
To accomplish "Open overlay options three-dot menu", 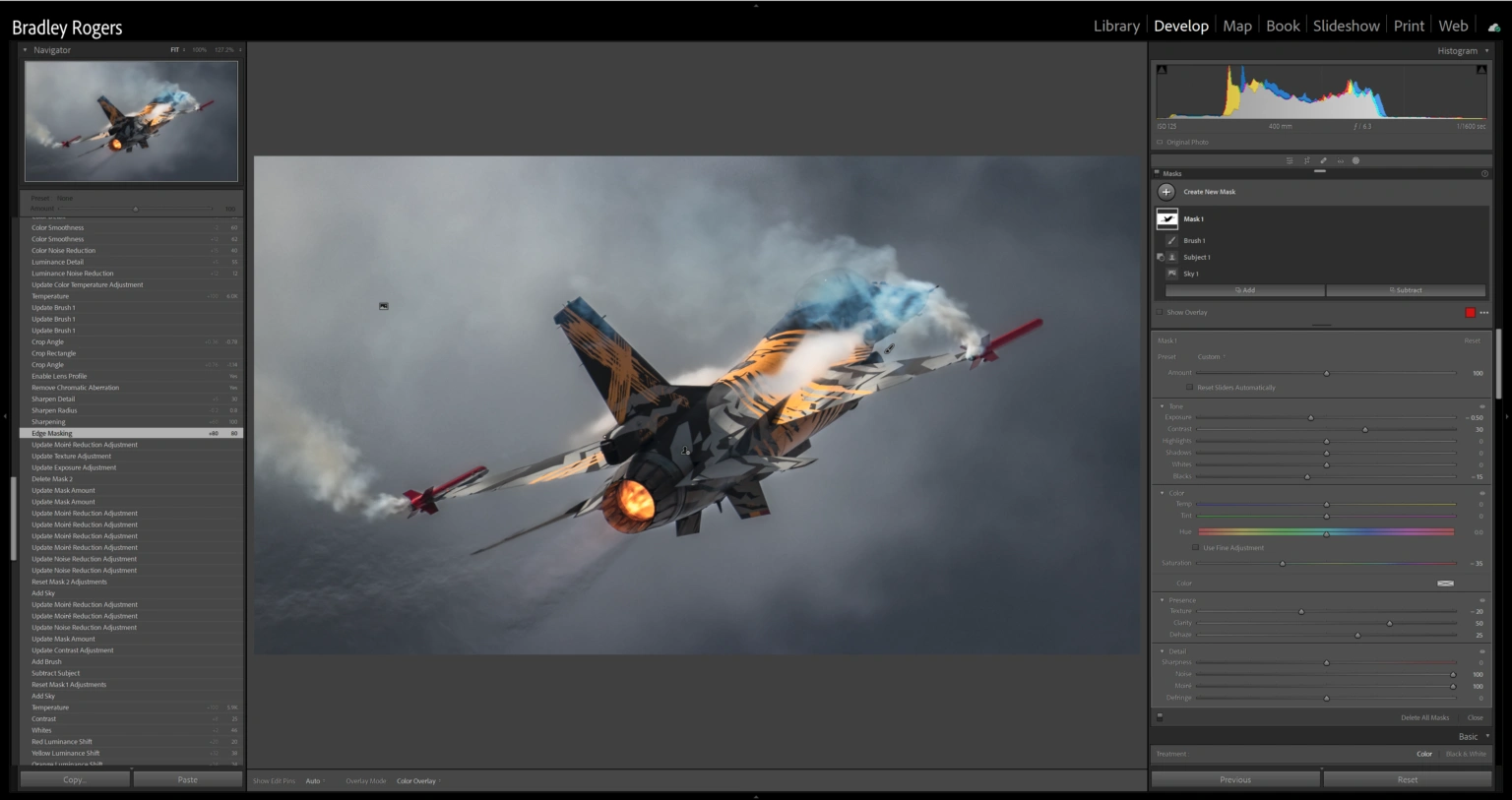I will [1484, 313].
